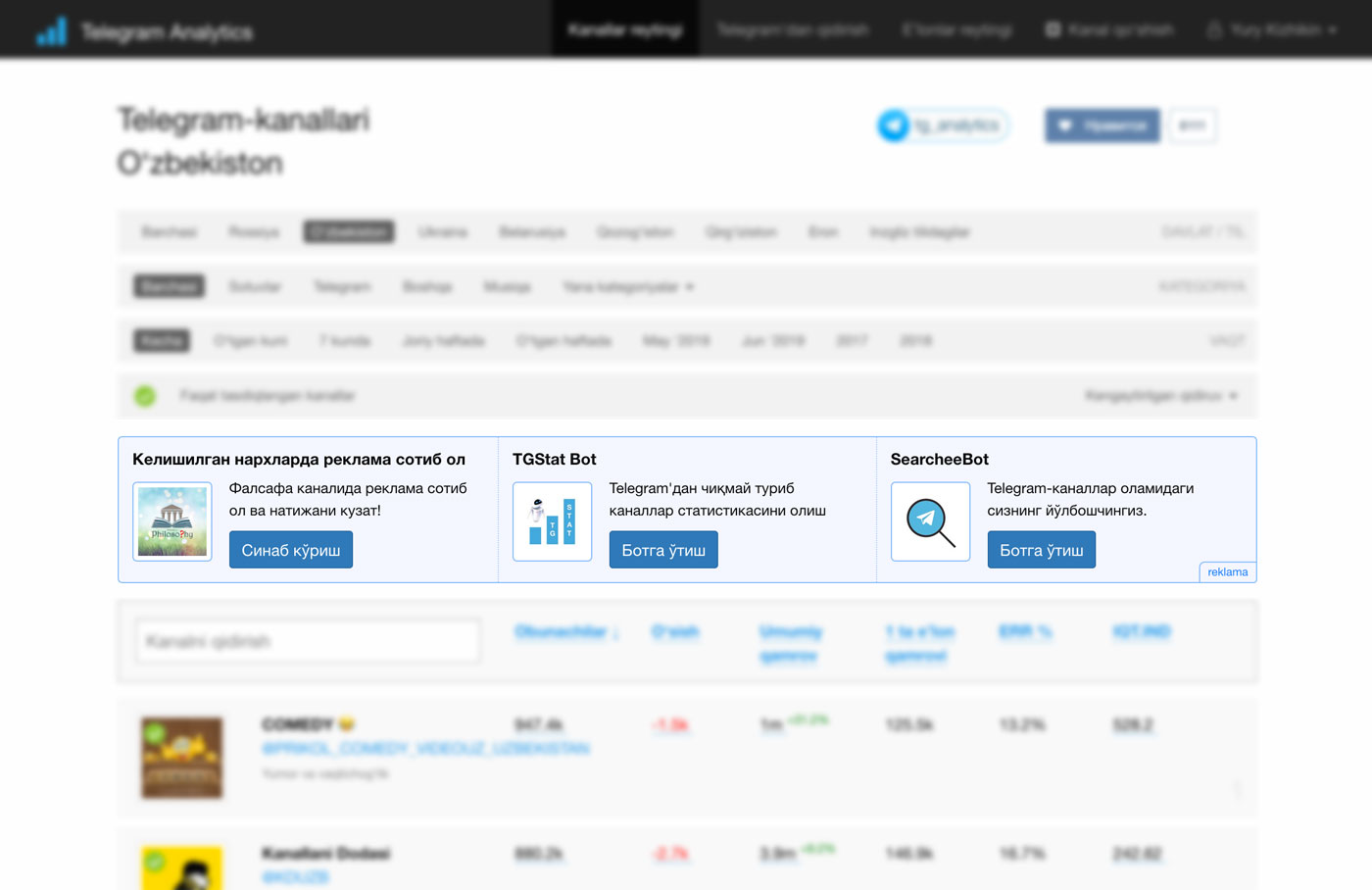Open the SearcheeBot ad heading
This screenshot has height=890, width=1372.
pyautogui.click(x=939, y=459)
